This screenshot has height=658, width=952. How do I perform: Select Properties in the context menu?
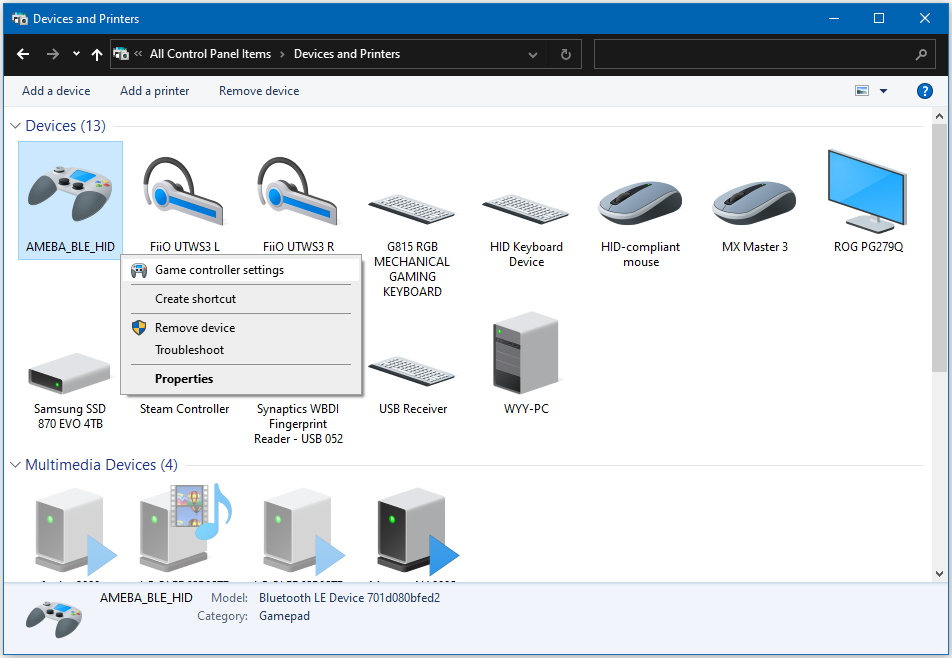[x=184, y=379]
